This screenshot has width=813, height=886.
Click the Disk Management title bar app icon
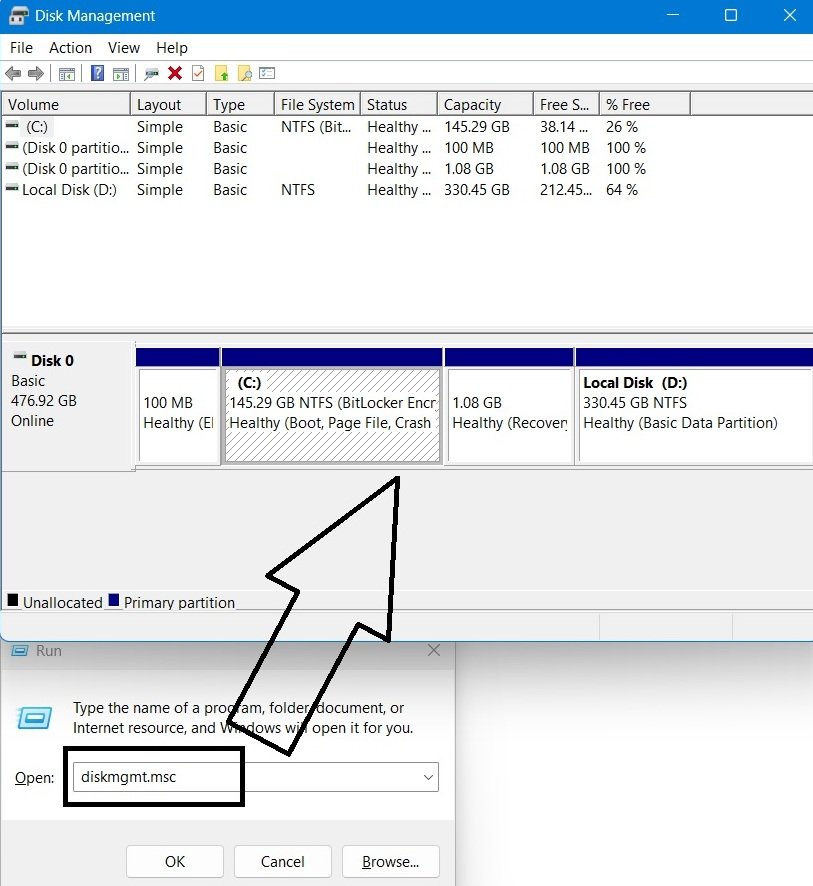point(18,16)
